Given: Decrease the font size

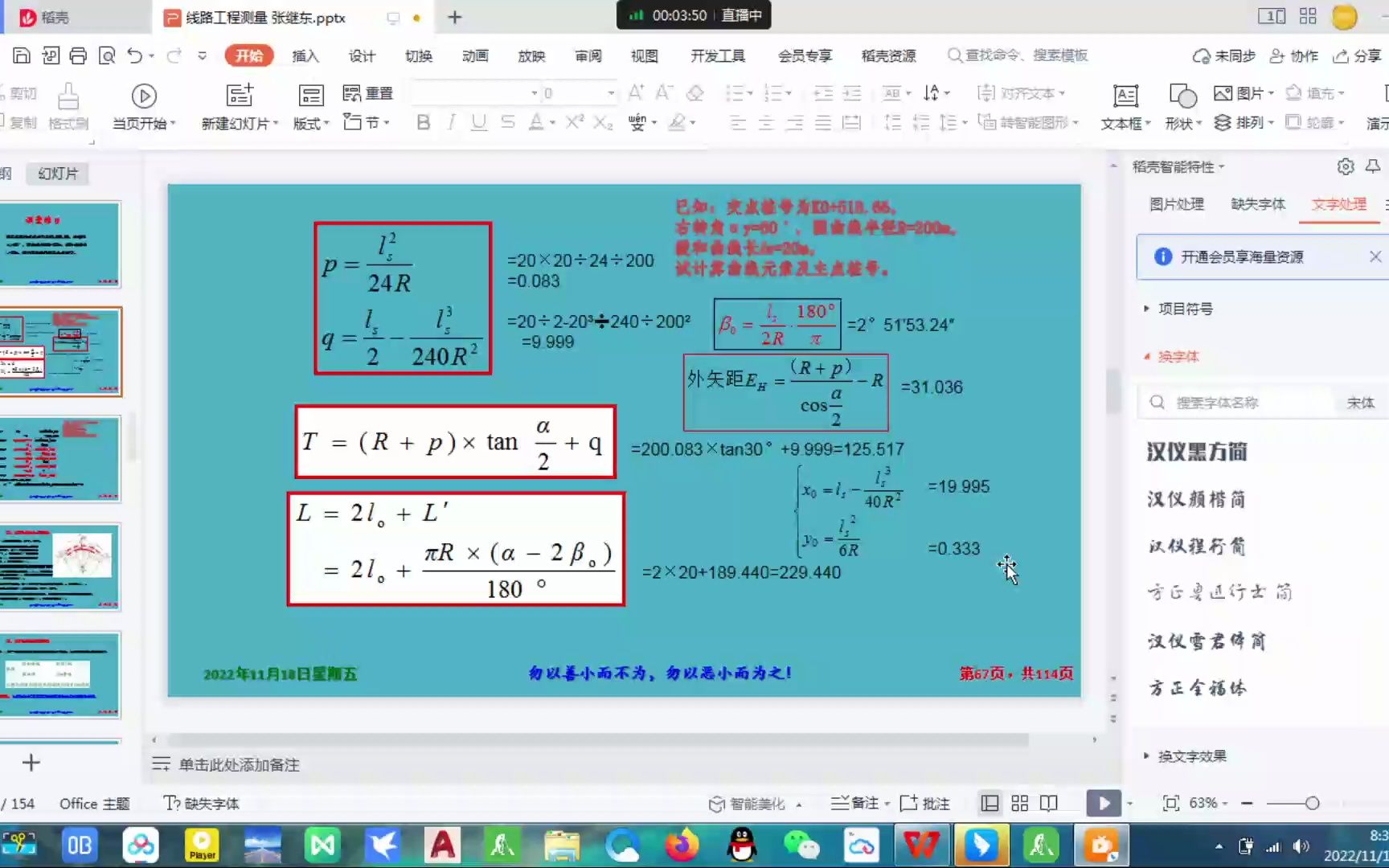Looking at the screenshot, I should pyautogui.click(x=664, y=92).
